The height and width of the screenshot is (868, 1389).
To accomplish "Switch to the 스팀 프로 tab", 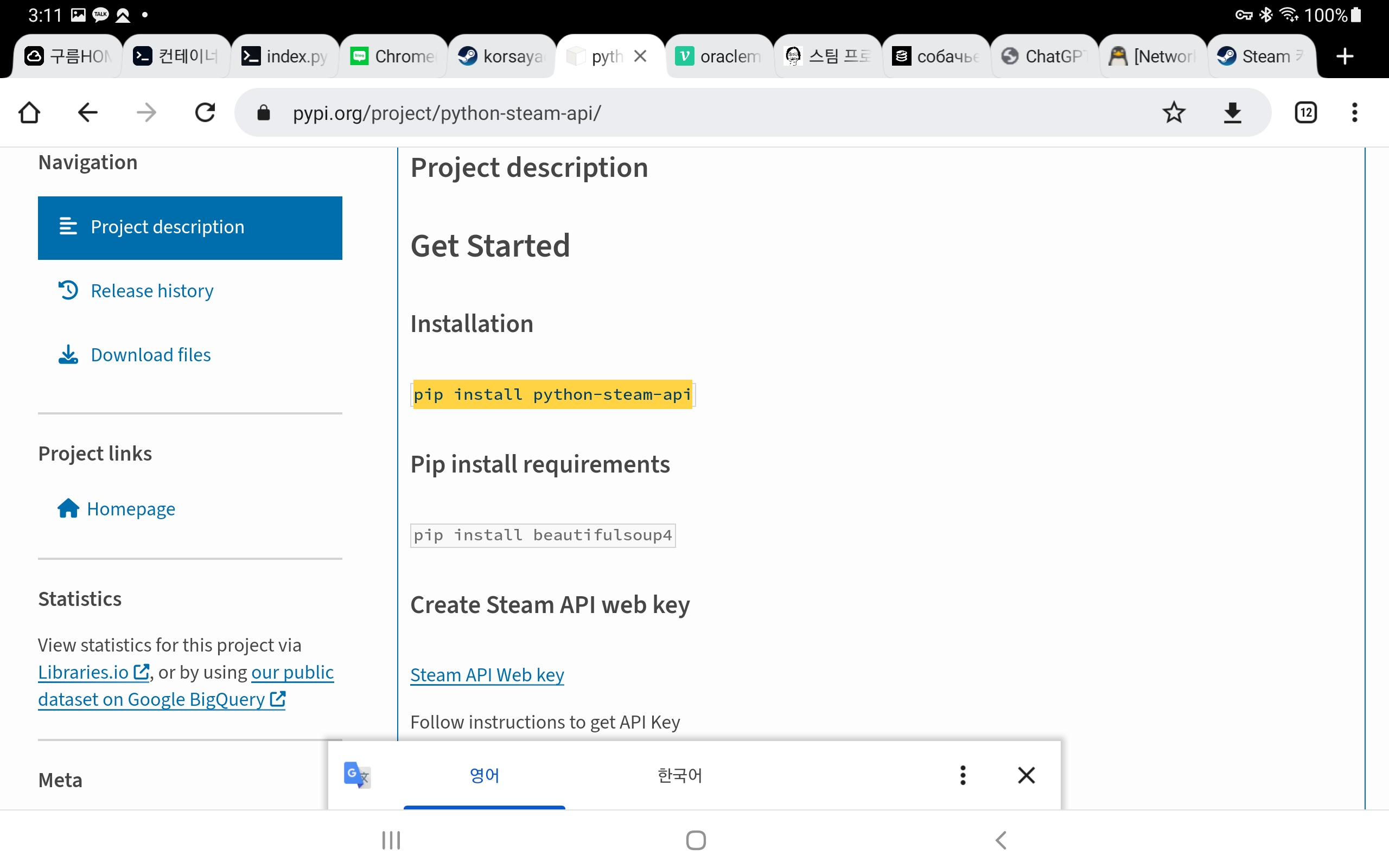I will [x=827, y=56].
